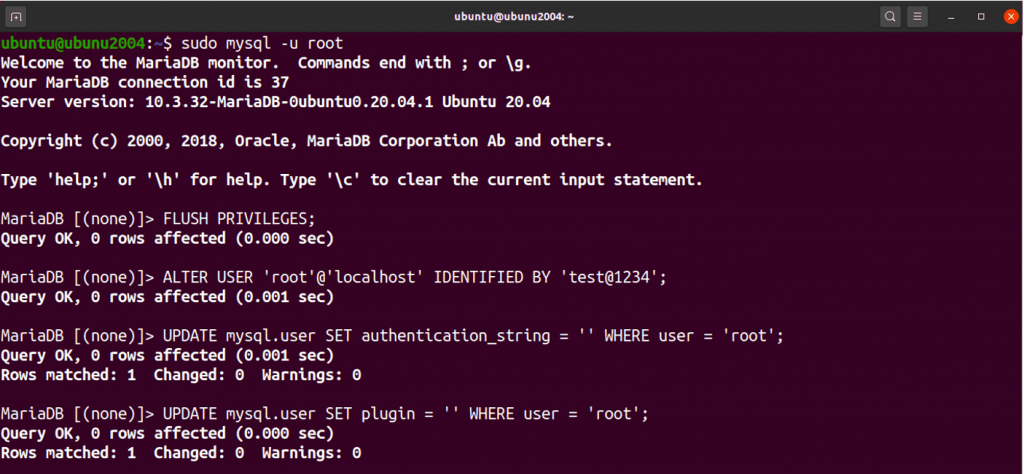Screen dimensions: 1024x474
Task: Click the 'Welcome to the MariaDB monitor' line
Action: 266,63
